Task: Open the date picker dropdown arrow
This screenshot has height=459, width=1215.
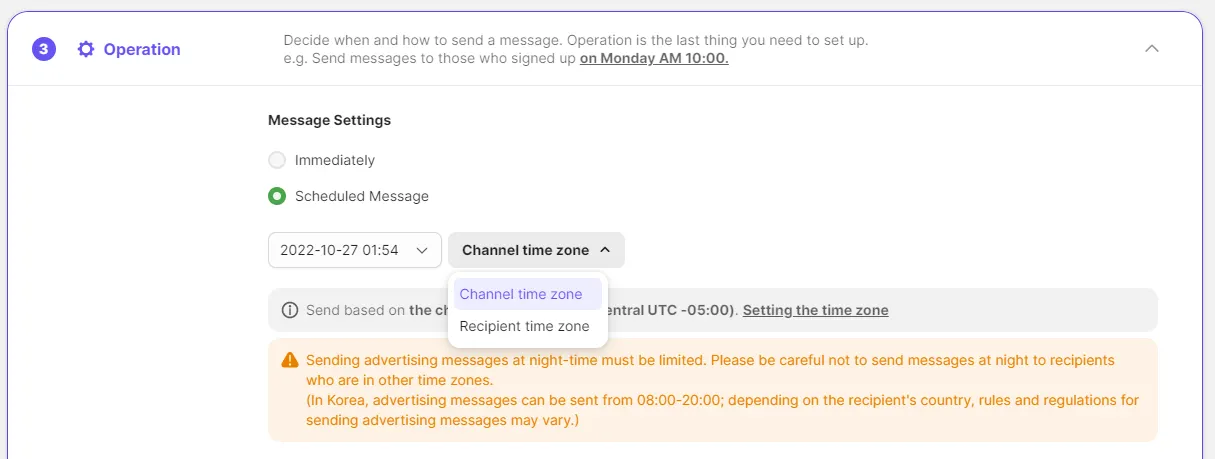Action: click(x=422, y=250)
